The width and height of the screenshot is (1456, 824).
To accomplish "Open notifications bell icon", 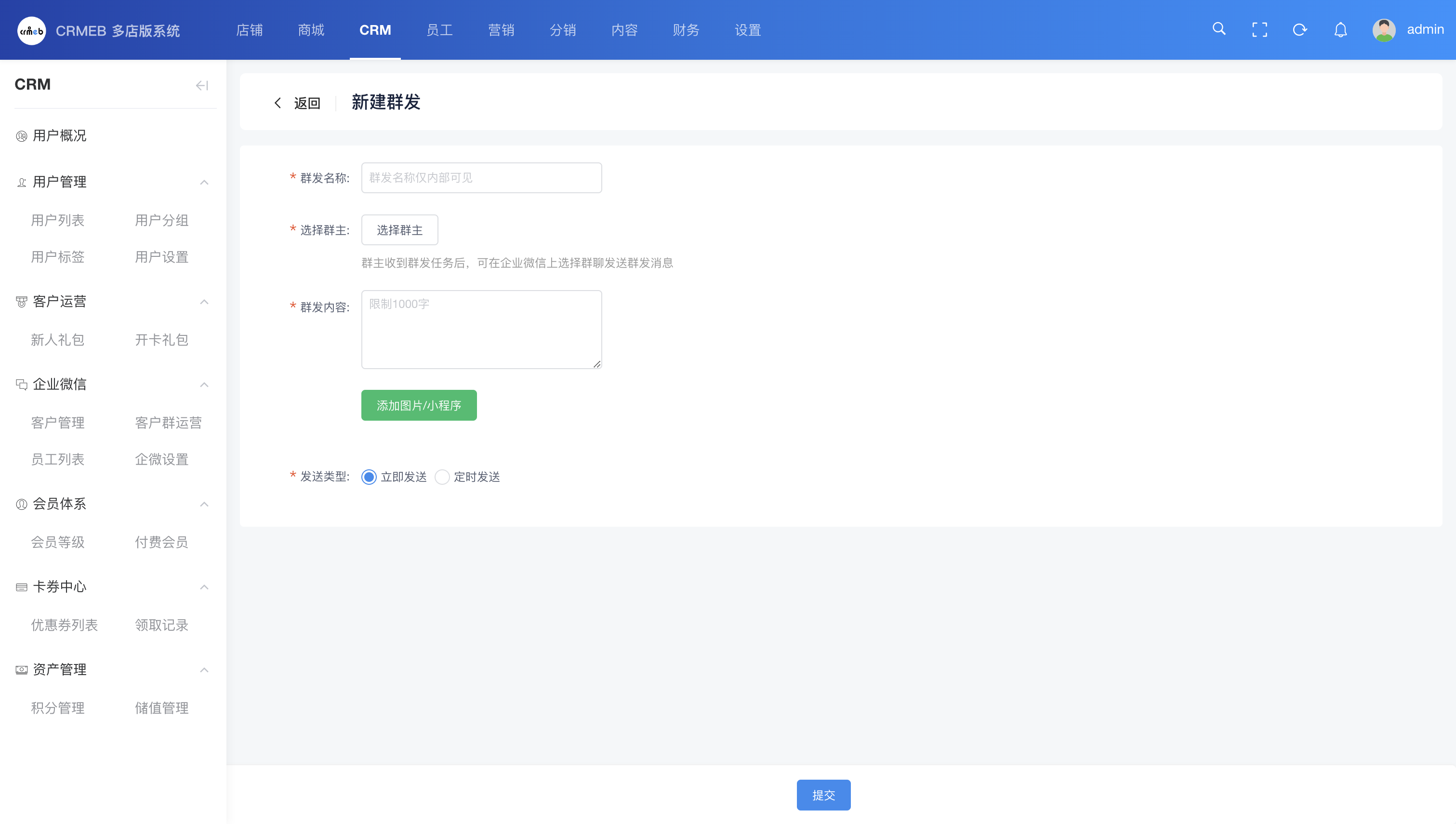I will click(x=1340, y=30).
